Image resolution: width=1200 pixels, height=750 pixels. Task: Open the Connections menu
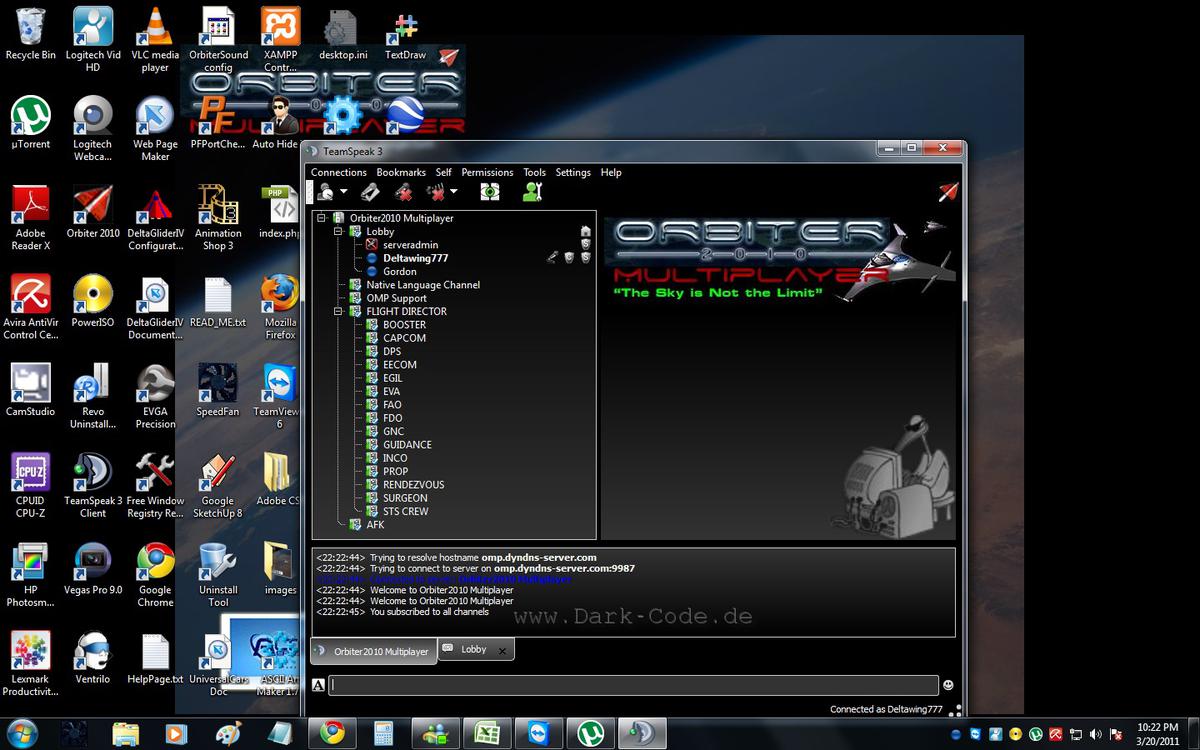(339, 172)
